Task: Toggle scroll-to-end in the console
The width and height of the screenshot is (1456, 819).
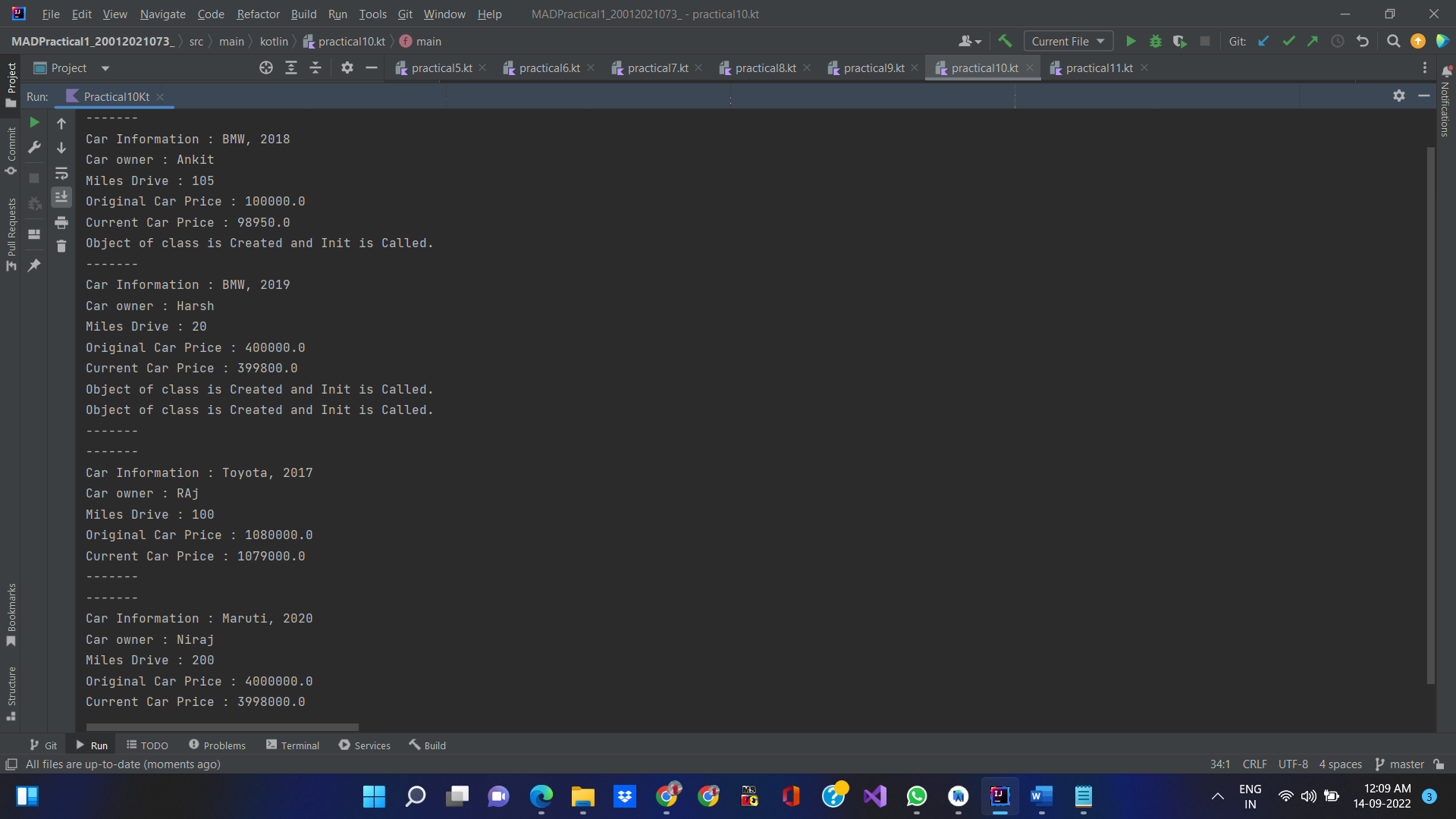Action: point(61,197)
